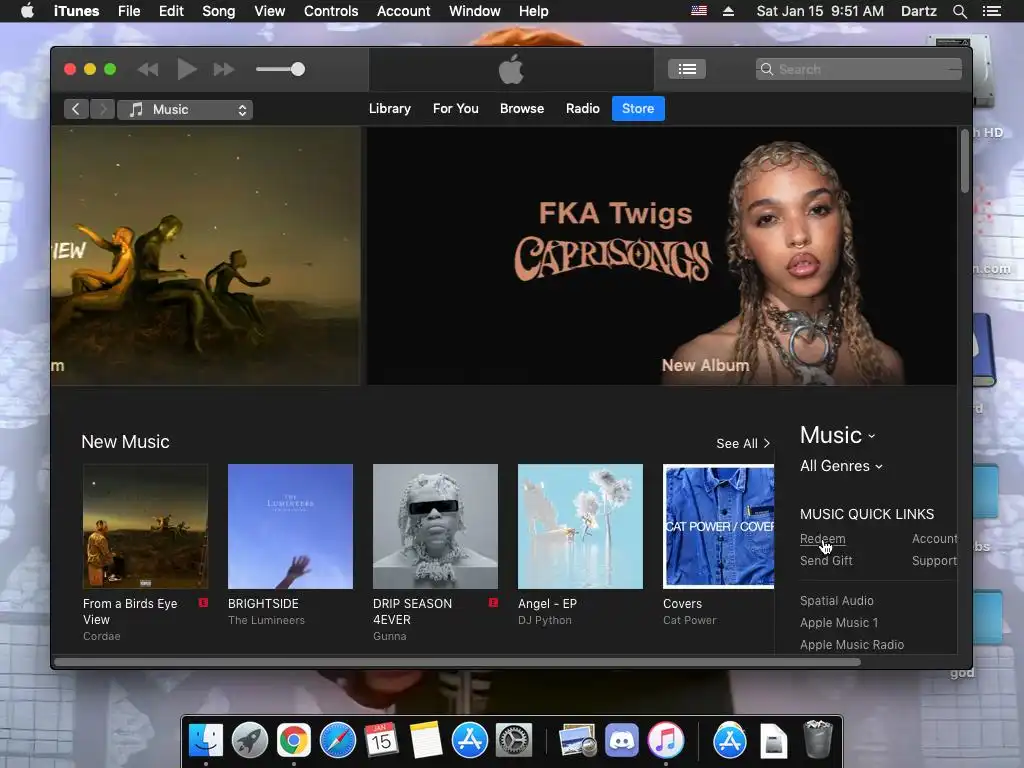
Task: Open the Up Next list icon
Action: coord(686,69)
